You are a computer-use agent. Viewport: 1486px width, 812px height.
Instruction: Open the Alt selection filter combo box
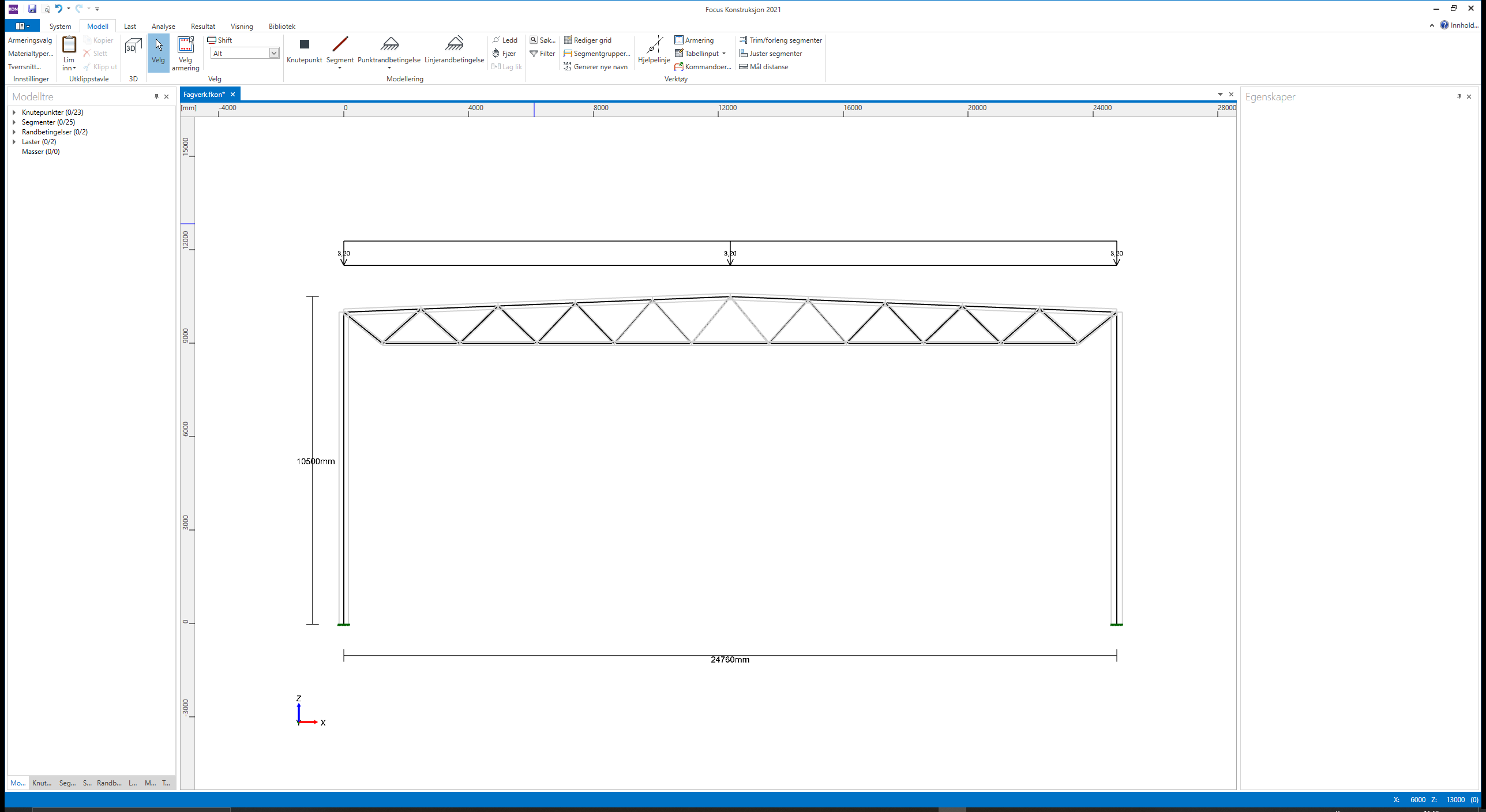(x=245, y=54)
